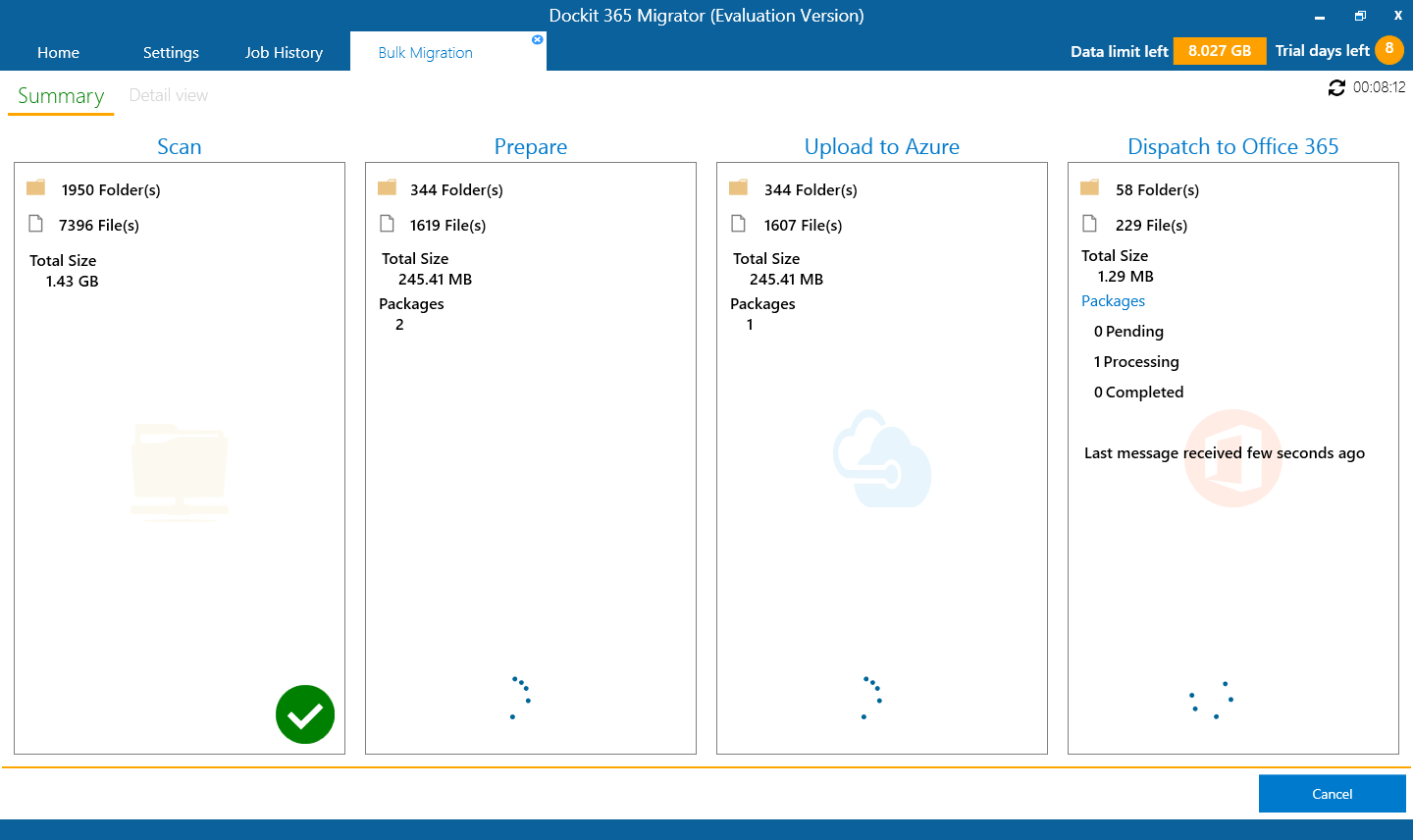Viewport: 1413px width, 840px height.
Task: Click the Upload to Azure progress spinner
Action: [871, 698]
